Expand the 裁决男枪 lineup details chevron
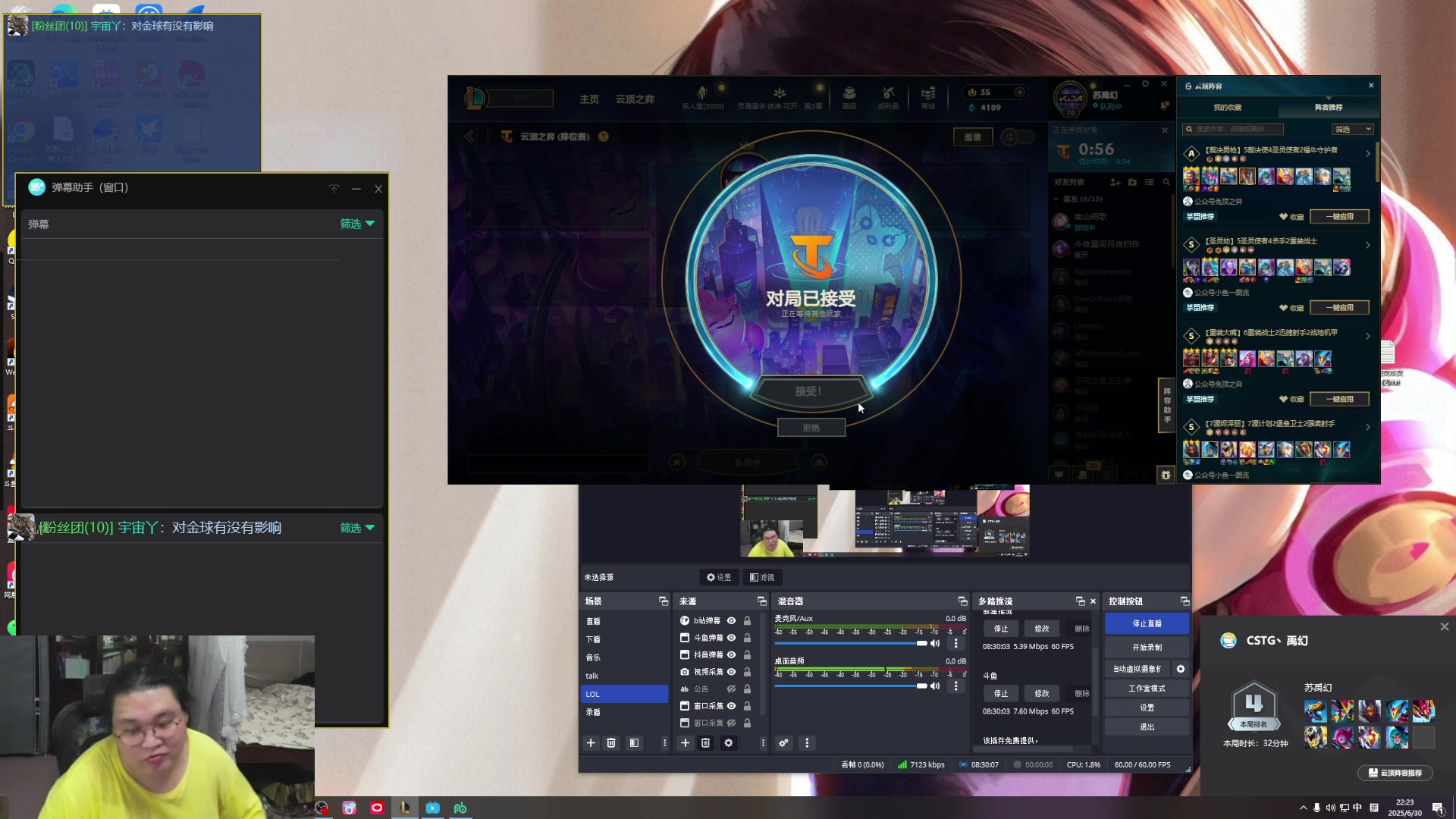 pyautogui.click(x=1368, y=153)
